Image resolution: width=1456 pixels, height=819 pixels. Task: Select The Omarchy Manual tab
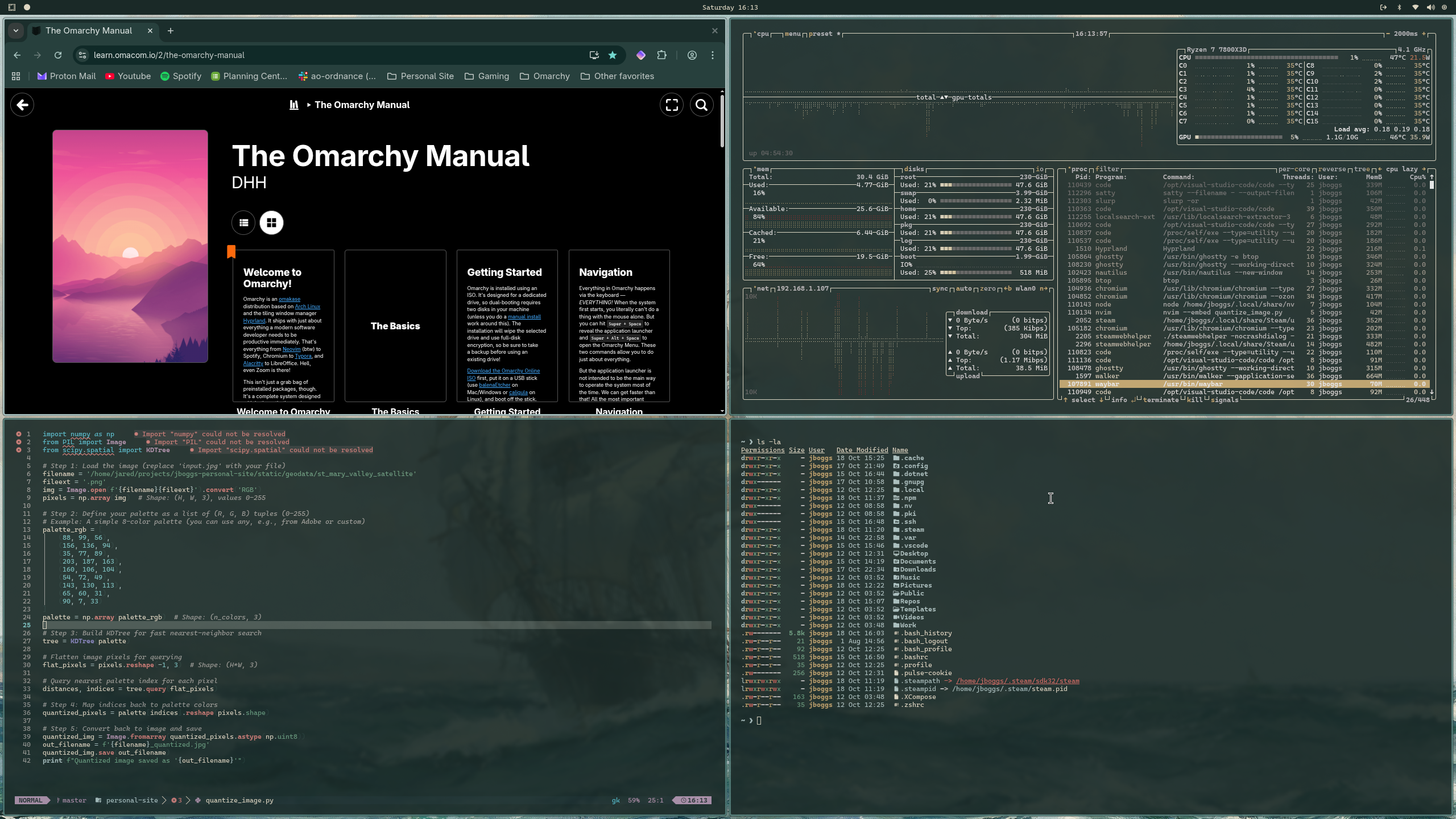tap(89, 31)
